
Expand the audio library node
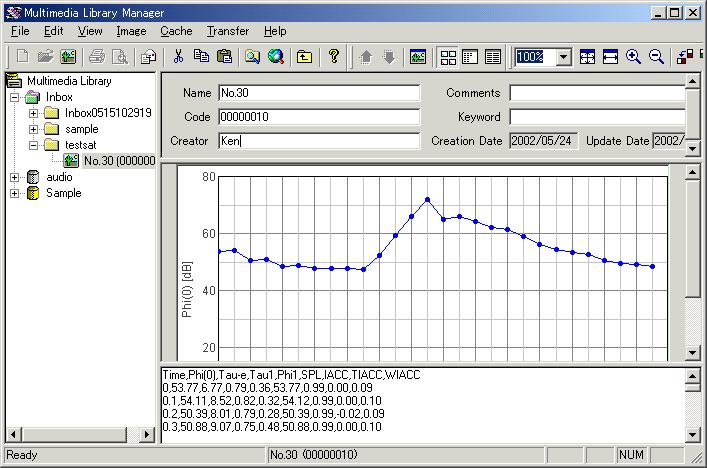point(14,177)
